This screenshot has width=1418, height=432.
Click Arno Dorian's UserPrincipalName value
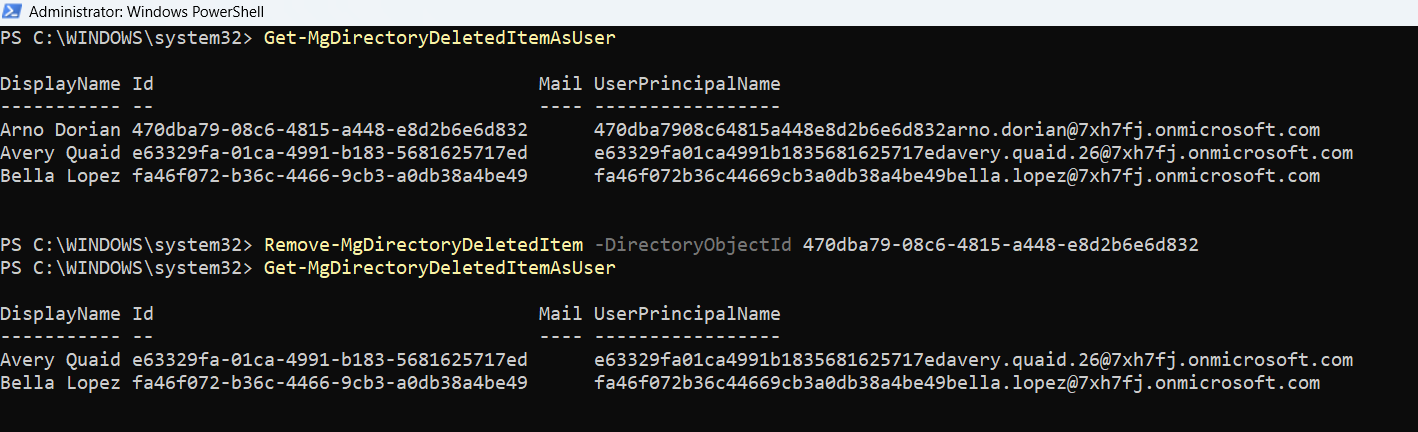click(x=956, y=130)
